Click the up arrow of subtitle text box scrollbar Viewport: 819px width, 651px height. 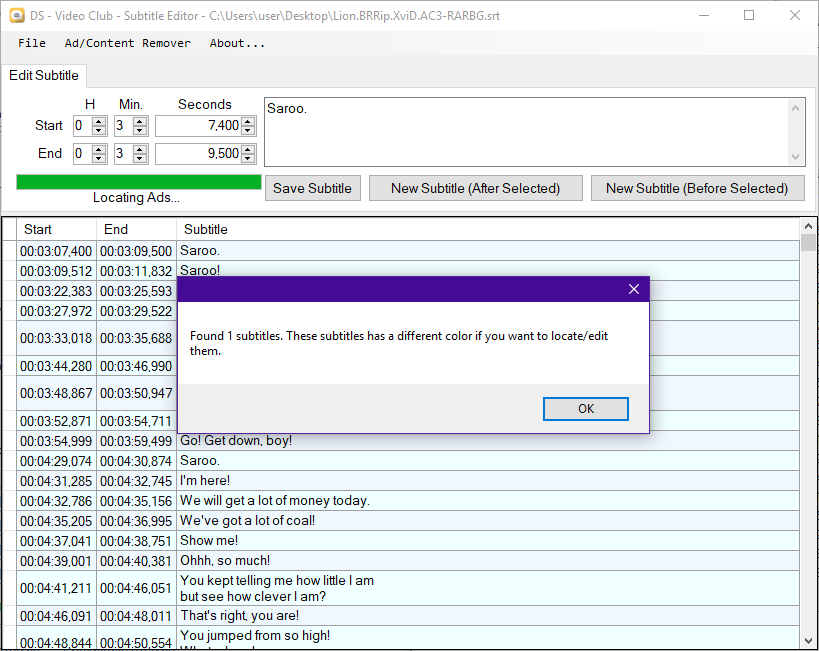(x=795, y=109)
